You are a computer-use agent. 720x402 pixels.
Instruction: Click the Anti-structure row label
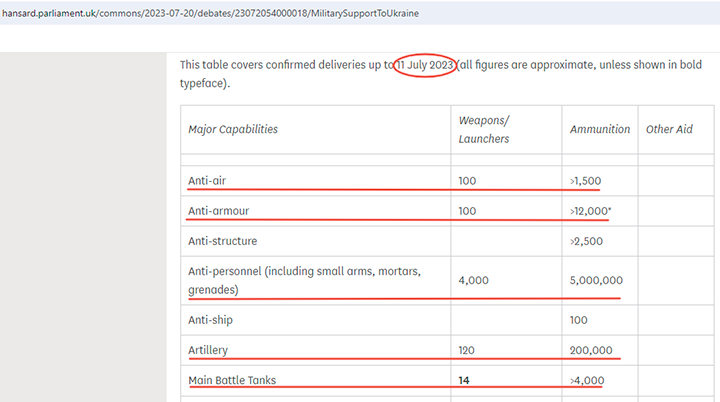[222, 241]
